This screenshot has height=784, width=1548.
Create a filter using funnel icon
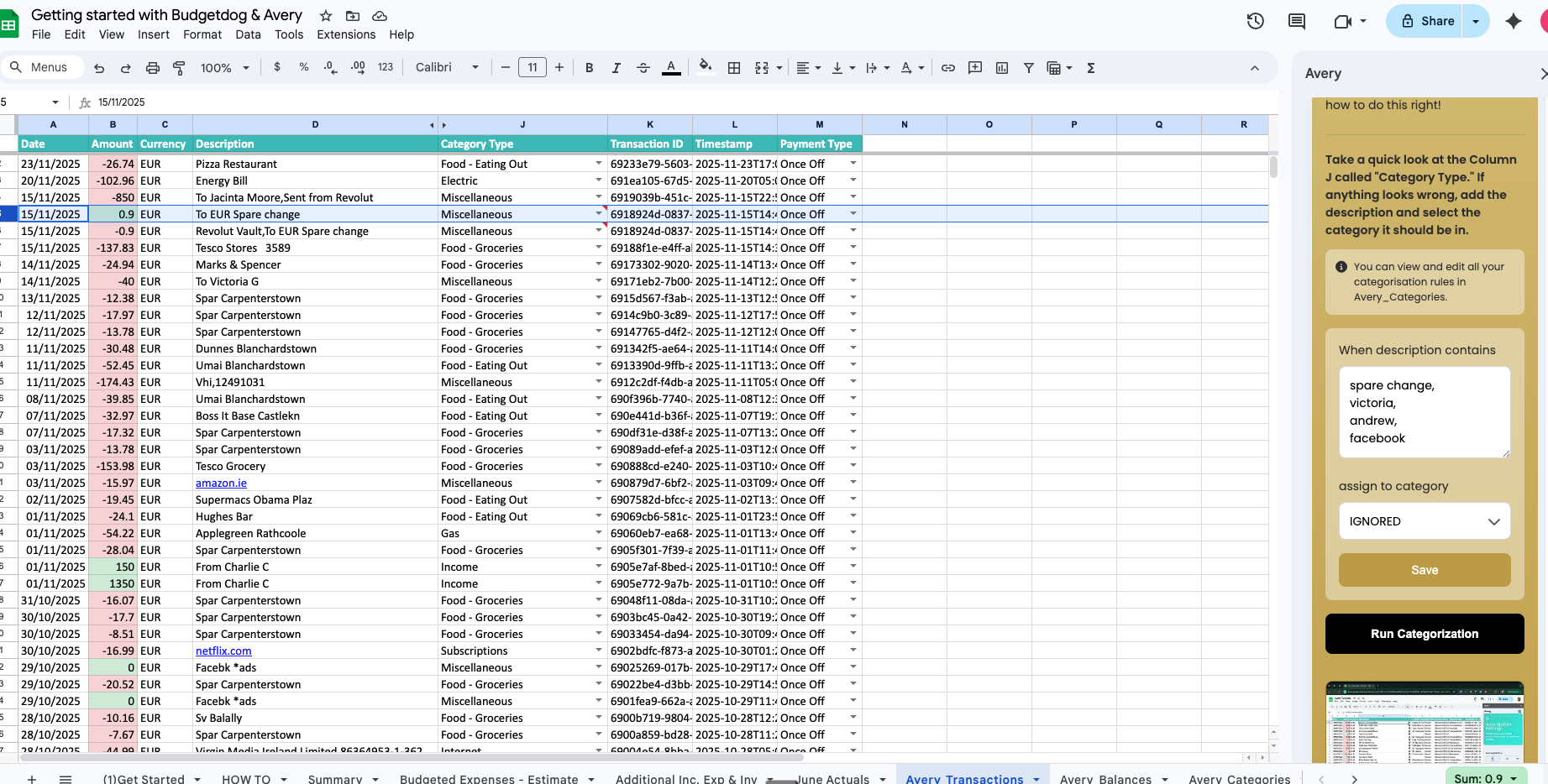[x=1028, y=68]
